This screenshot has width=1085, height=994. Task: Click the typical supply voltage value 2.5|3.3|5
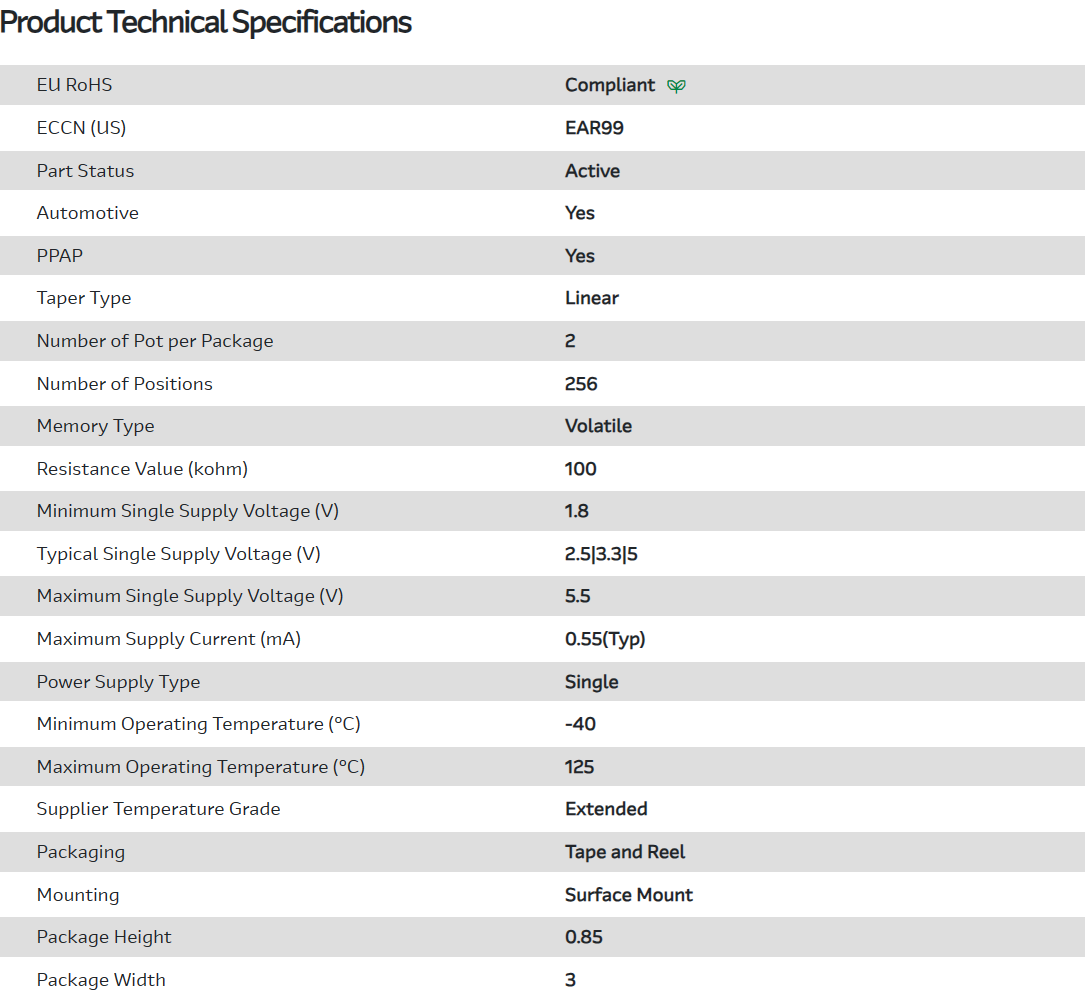pyautogui.click(x=601, y=554)
